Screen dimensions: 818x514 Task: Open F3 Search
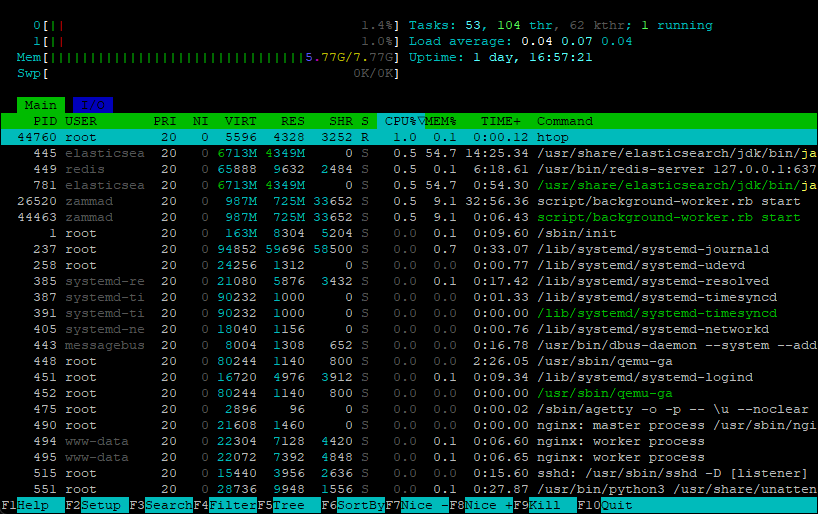click(x=161, y=505)
